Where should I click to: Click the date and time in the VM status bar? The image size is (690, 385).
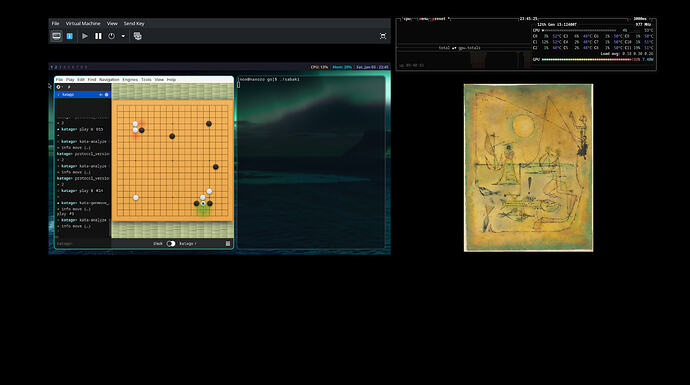pos(372,67)
